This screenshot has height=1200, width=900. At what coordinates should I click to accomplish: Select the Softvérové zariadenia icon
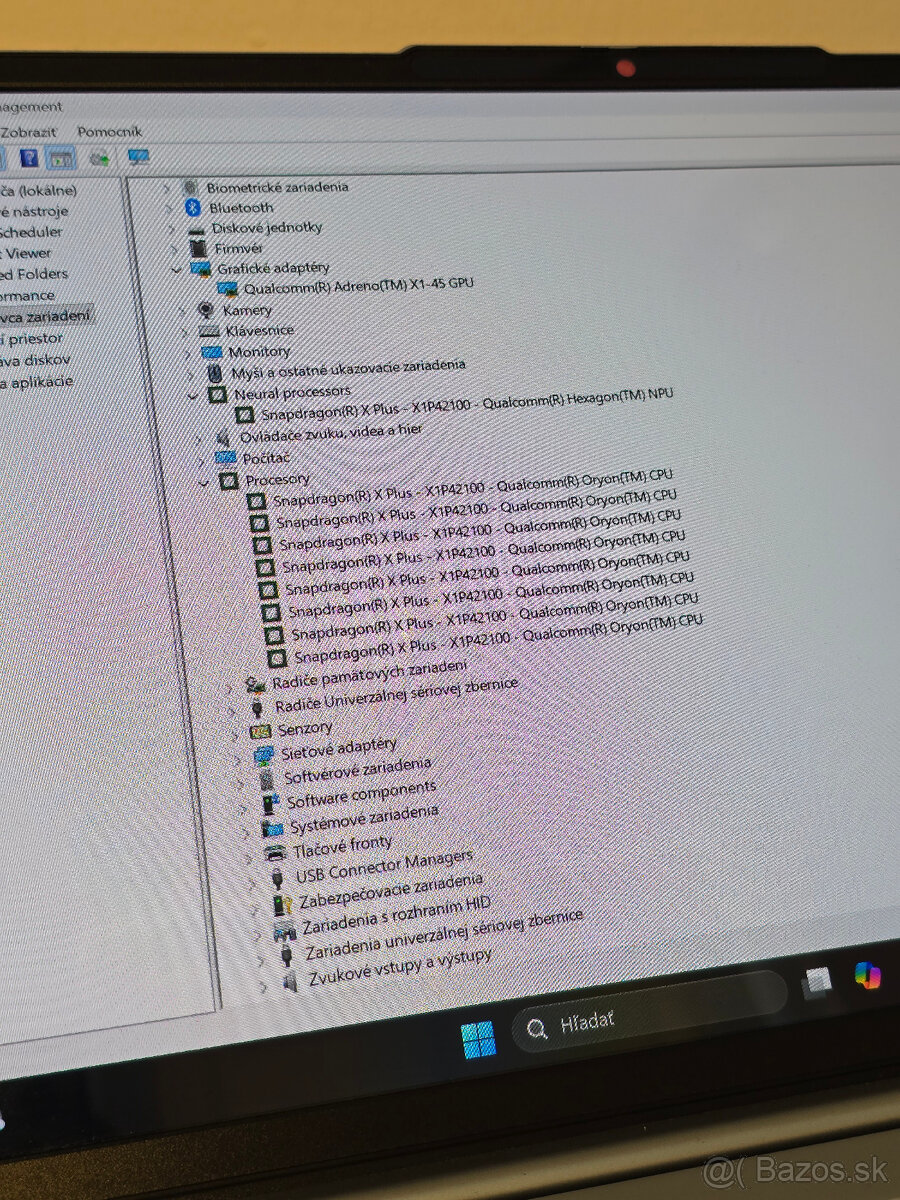267,779
